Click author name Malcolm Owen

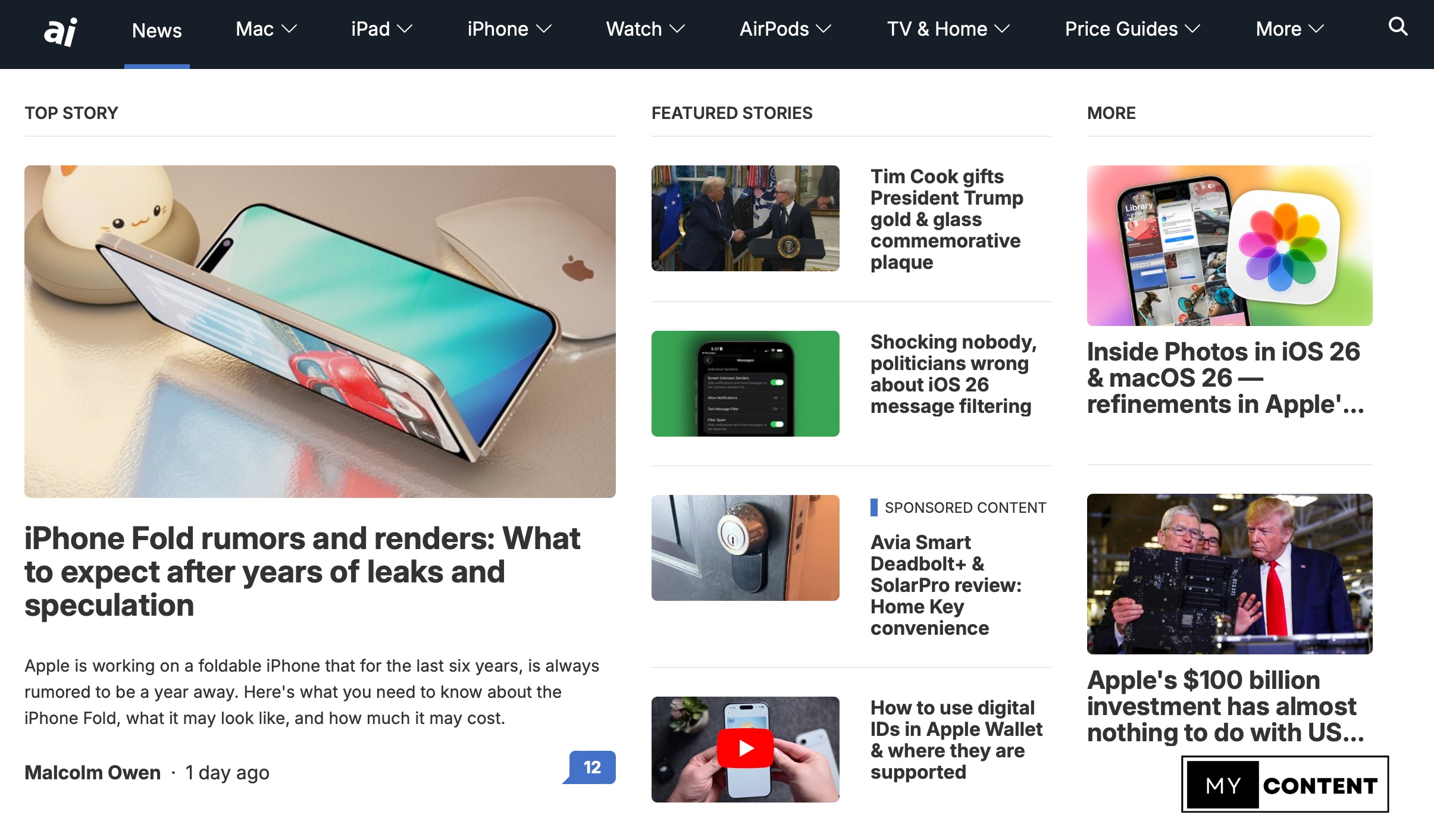(93, 772)
